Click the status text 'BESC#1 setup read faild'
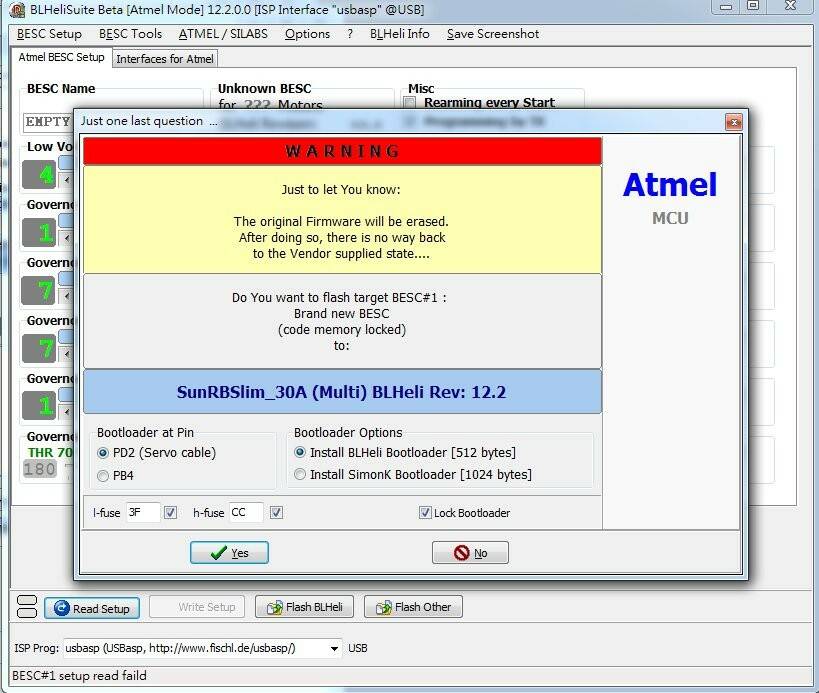The width and height of the screenshot is (819, 693). [x=79, y=676]
